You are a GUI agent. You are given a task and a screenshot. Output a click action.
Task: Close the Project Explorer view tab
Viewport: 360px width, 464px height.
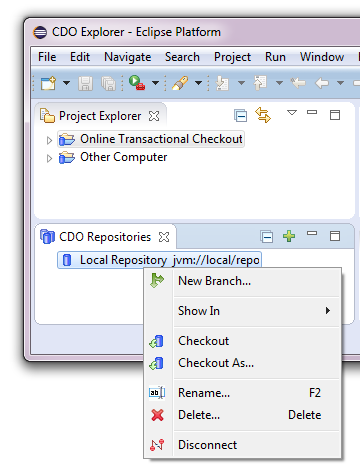(154, 116)
